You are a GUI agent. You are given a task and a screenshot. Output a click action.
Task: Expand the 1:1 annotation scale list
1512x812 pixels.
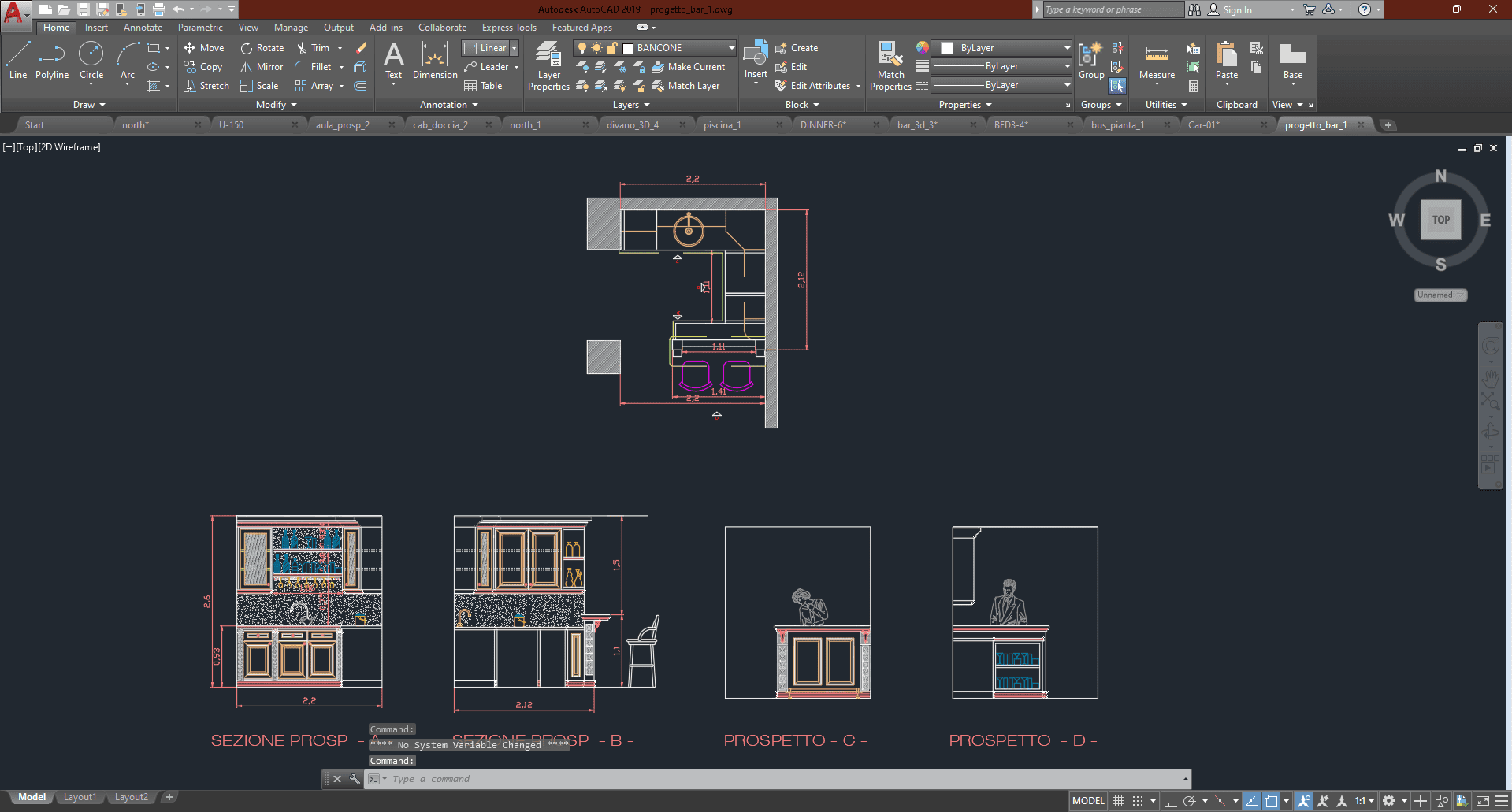1365,801
